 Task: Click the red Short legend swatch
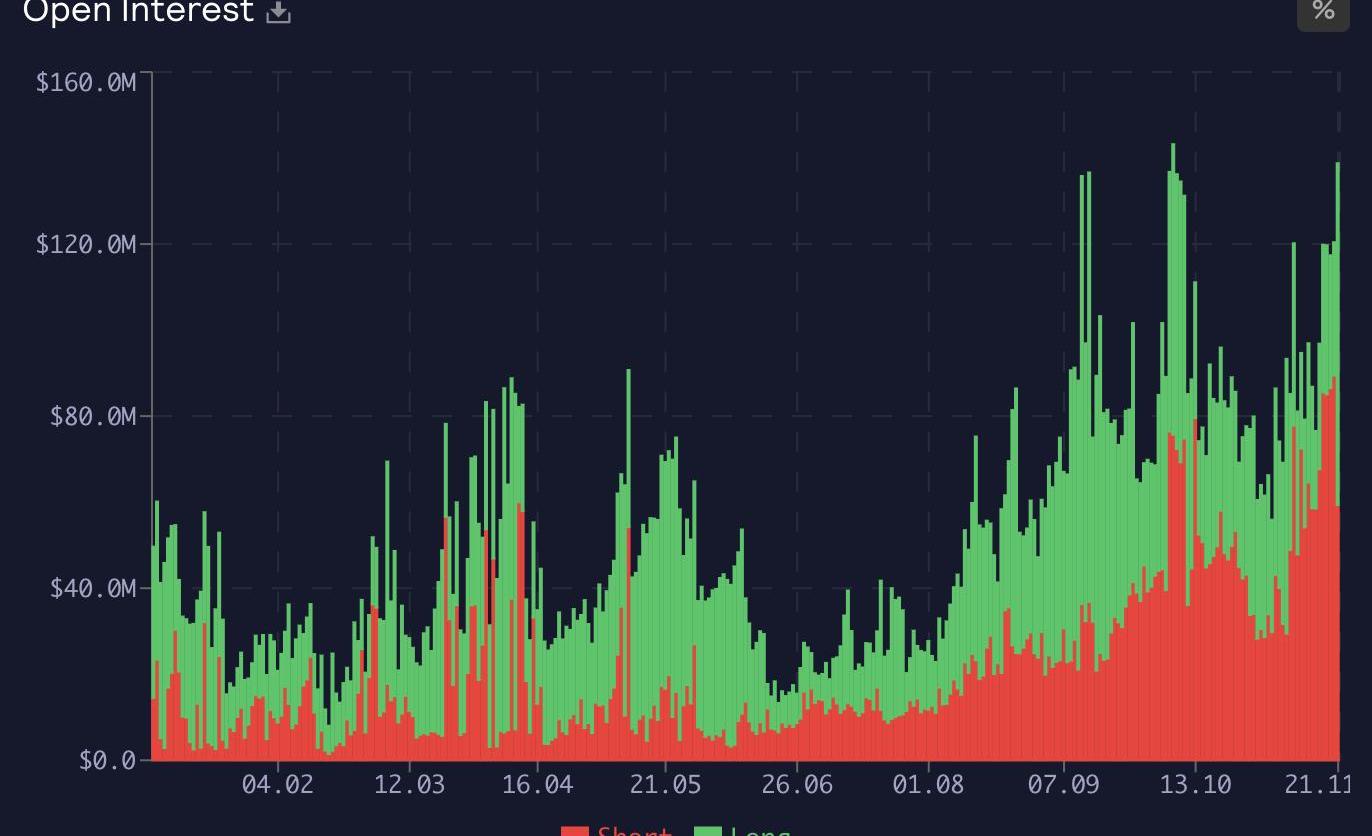(x=575, y=831)
